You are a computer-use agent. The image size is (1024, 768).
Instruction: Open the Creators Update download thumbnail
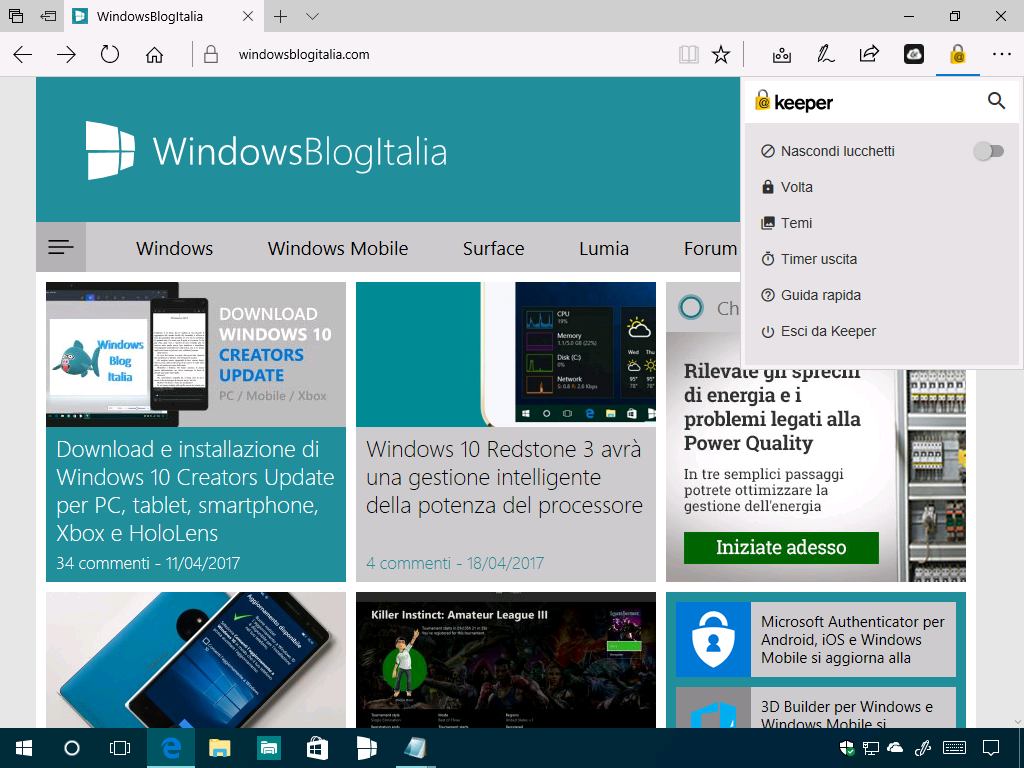(x=195, y=355)
